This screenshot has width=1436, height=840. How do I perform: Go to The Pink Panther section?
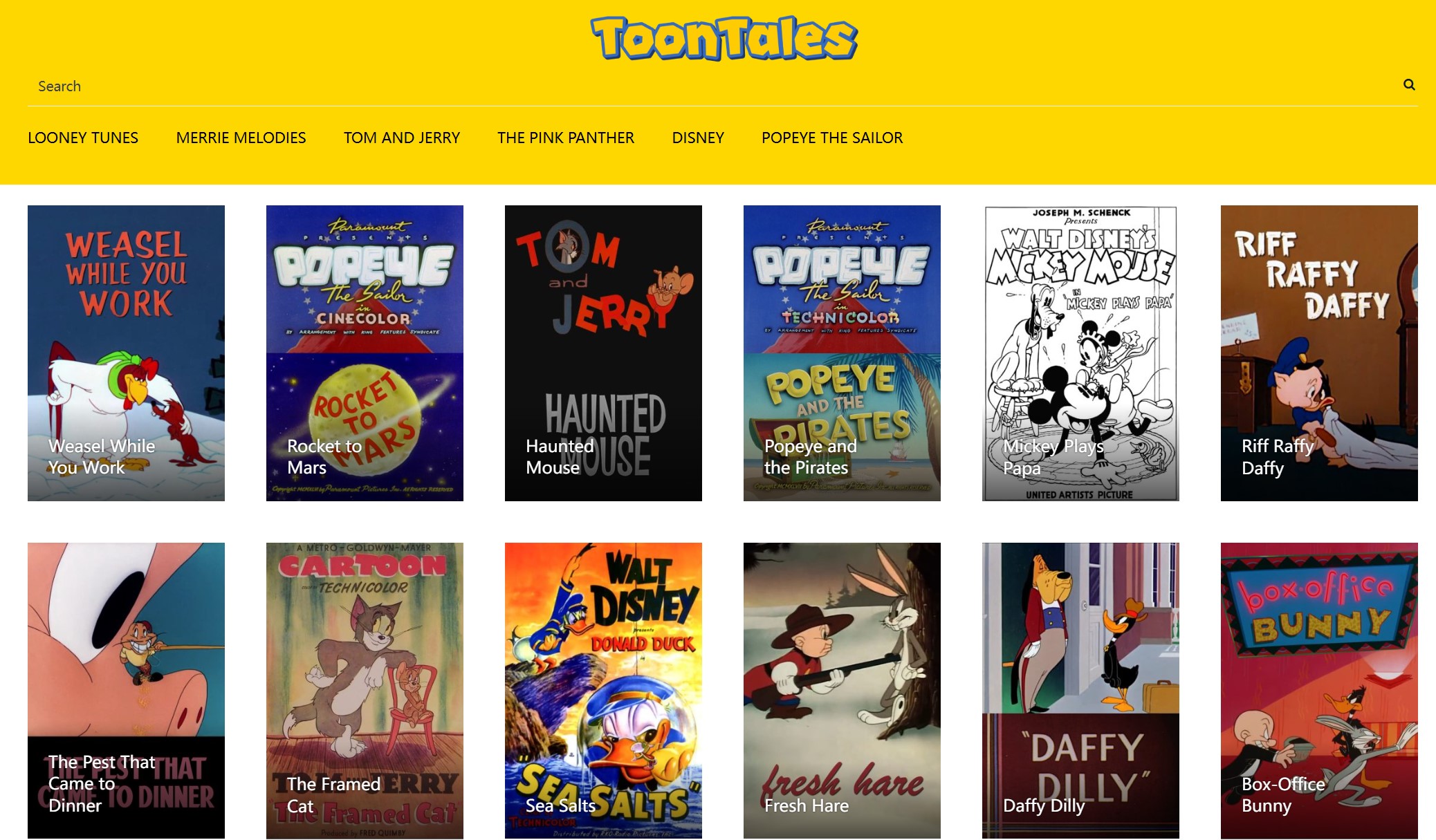pyautogui.click(x=566, y=138)
